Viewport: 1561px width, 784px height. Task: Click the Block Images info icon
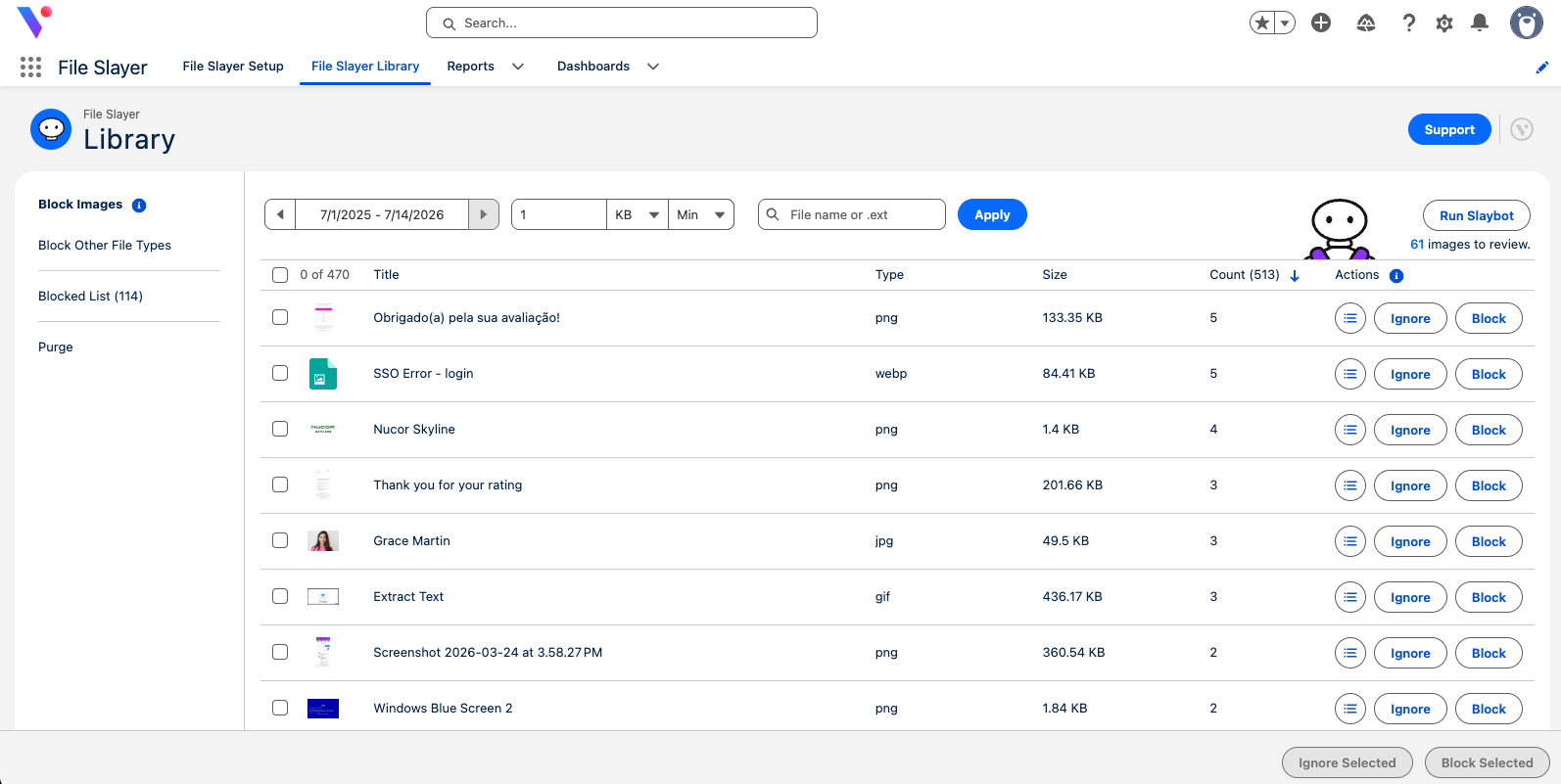pyautogui.click(x=139, y=206)
